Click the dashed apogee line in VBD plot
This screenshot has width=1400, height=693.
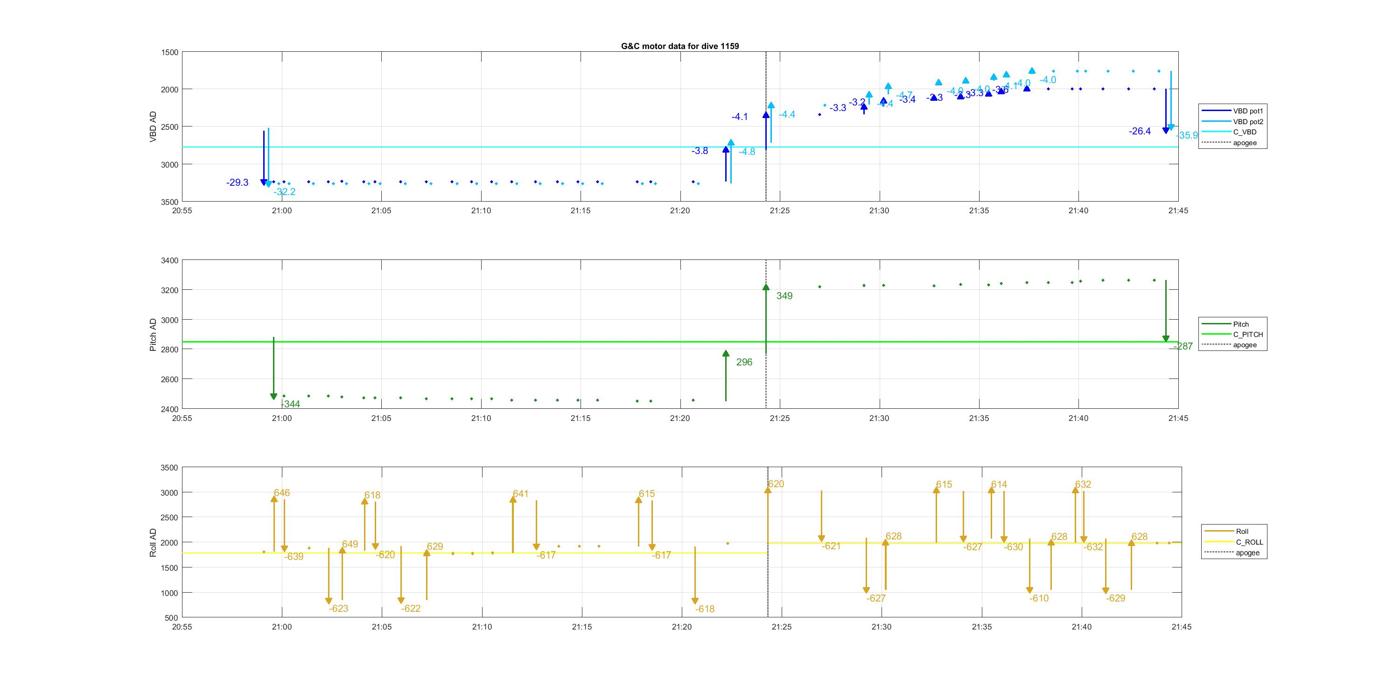click(x=766, y=127)
